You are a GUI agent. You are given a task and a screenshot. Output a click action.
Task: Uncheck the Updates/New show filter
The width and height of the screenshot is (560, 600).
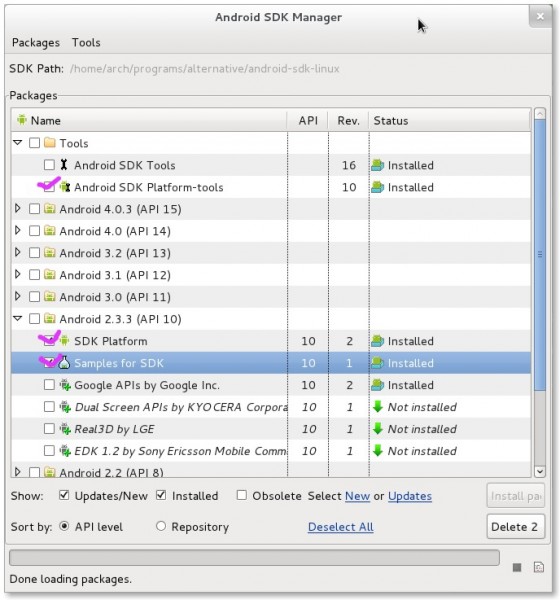64,495
